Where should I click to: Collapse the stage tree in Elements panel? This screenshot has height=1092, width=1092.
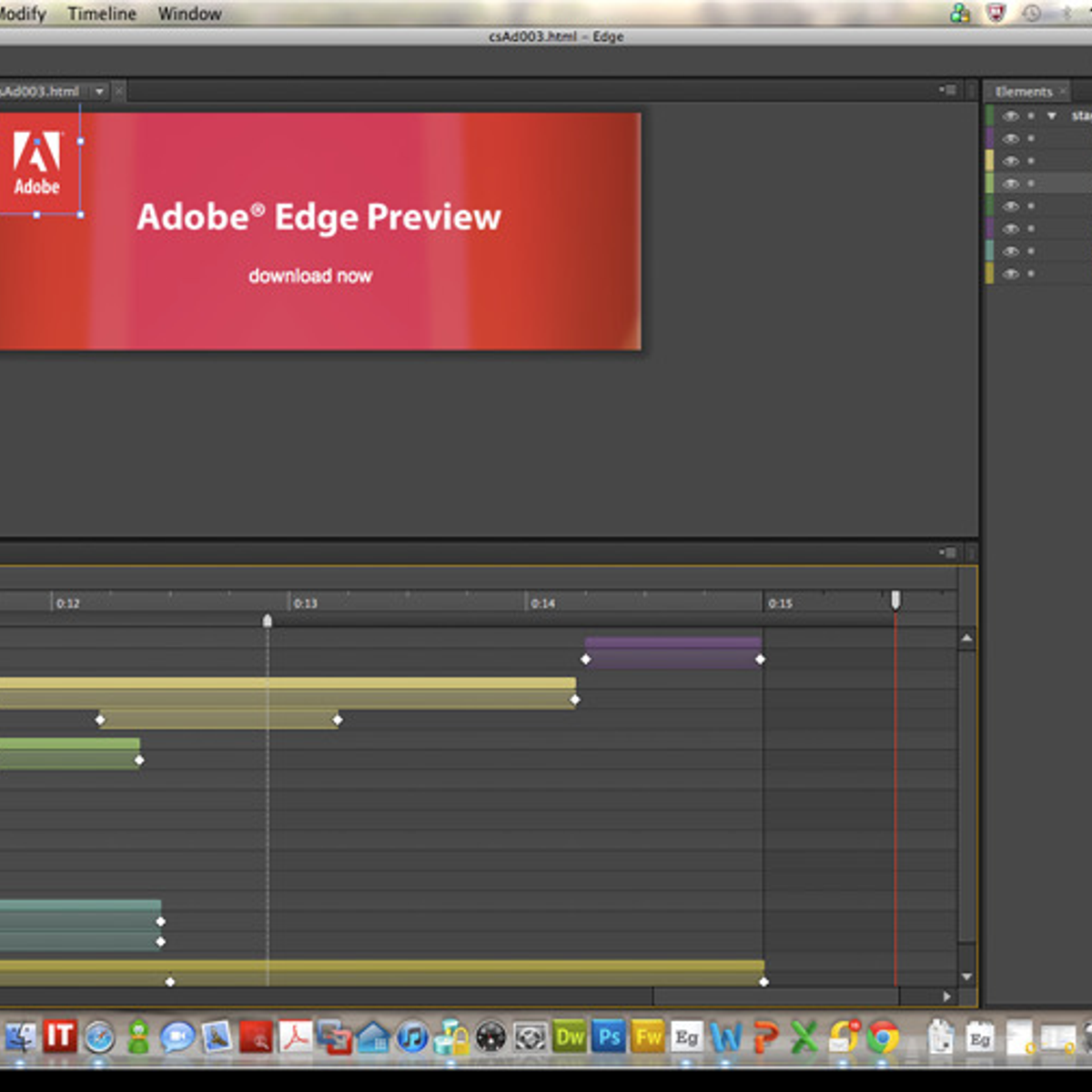(1052, 116)
